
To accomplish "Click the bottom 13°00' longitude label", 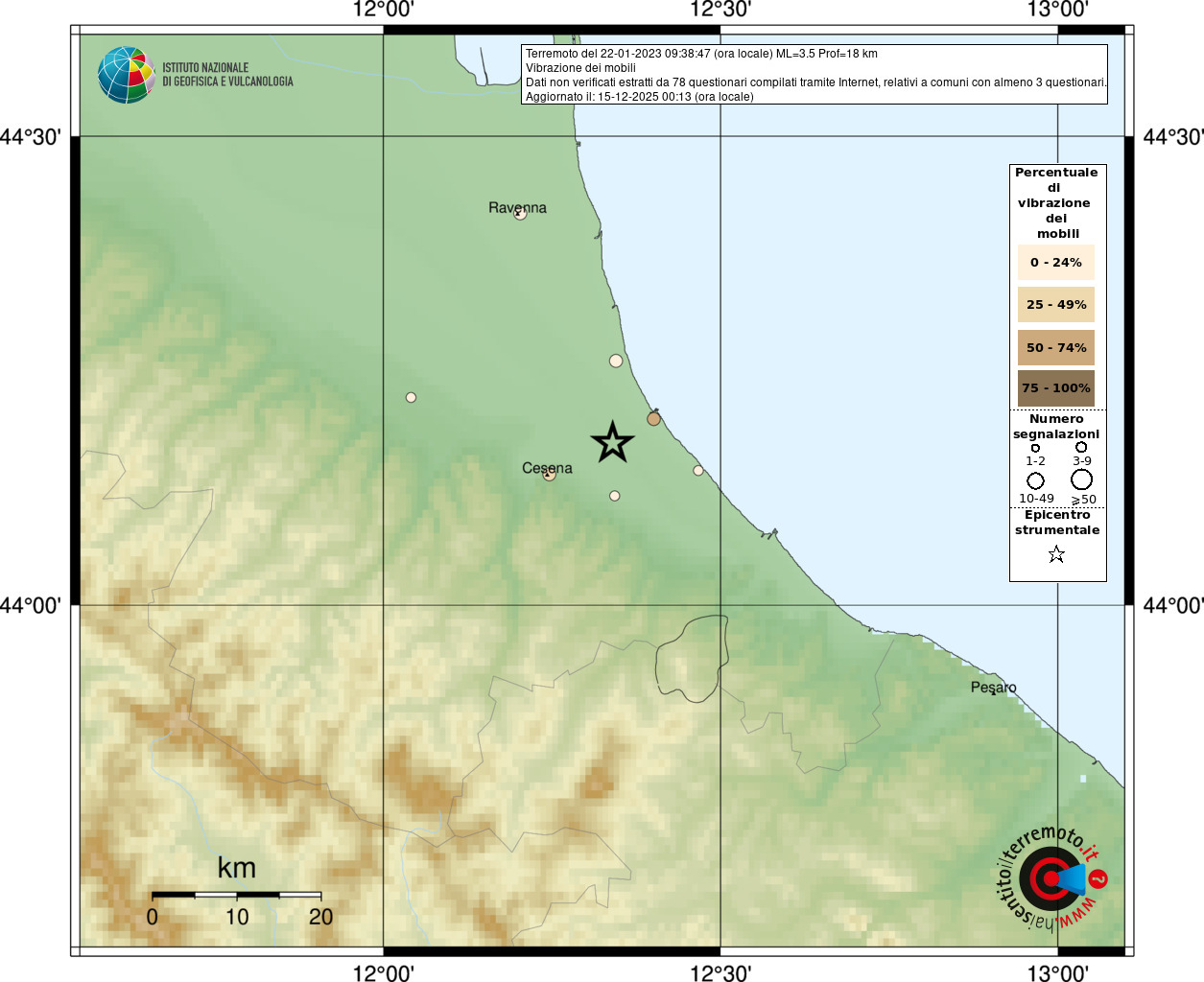I will 1057,973.
